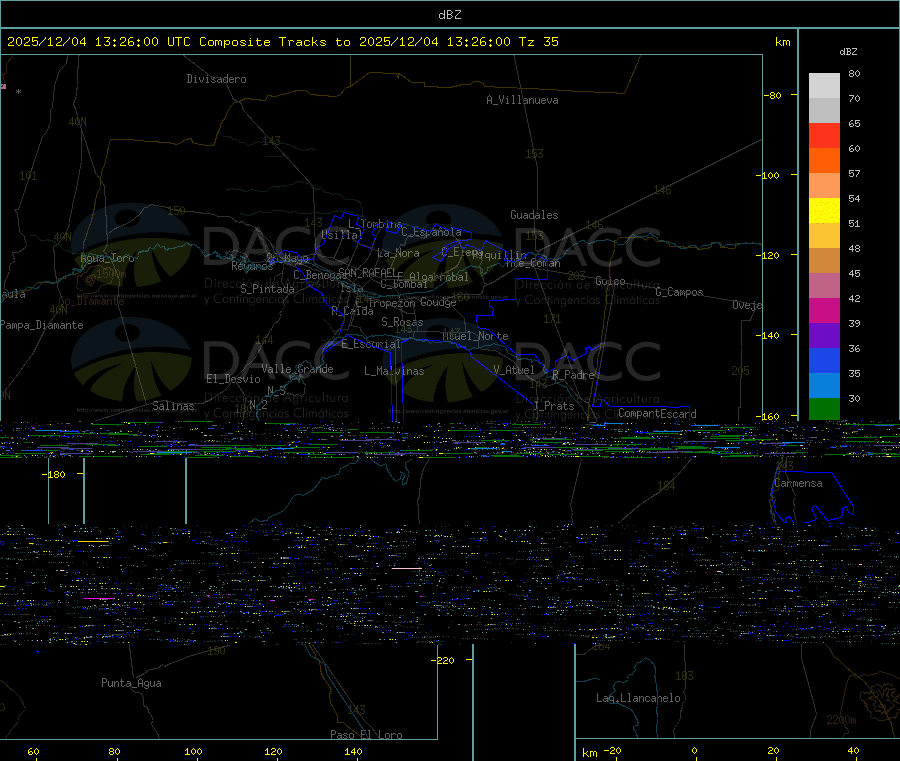Click the Goudge label
This screenshot has height=761, width=900.
[x=438, y=302]
